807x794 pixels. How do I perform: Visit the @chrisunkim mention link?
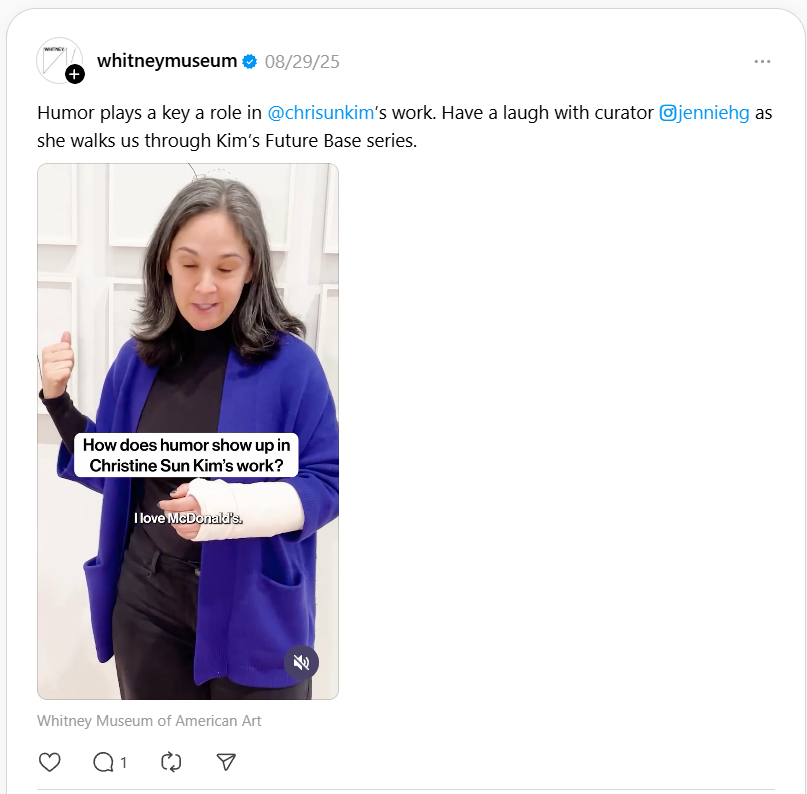click(321, 113)
